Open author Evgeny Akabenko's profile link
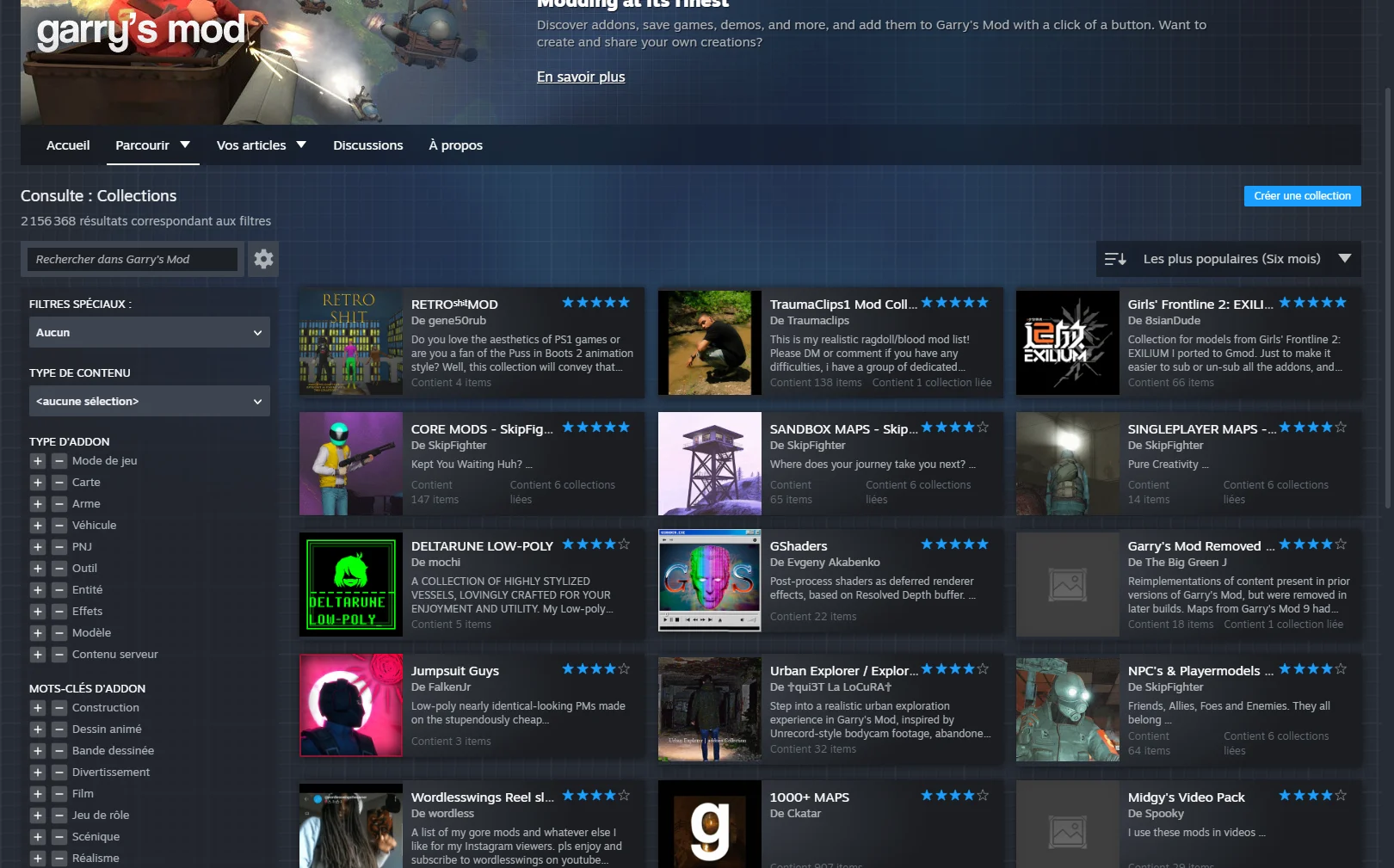Screen dimensions: 1394x868 (833, 563)
